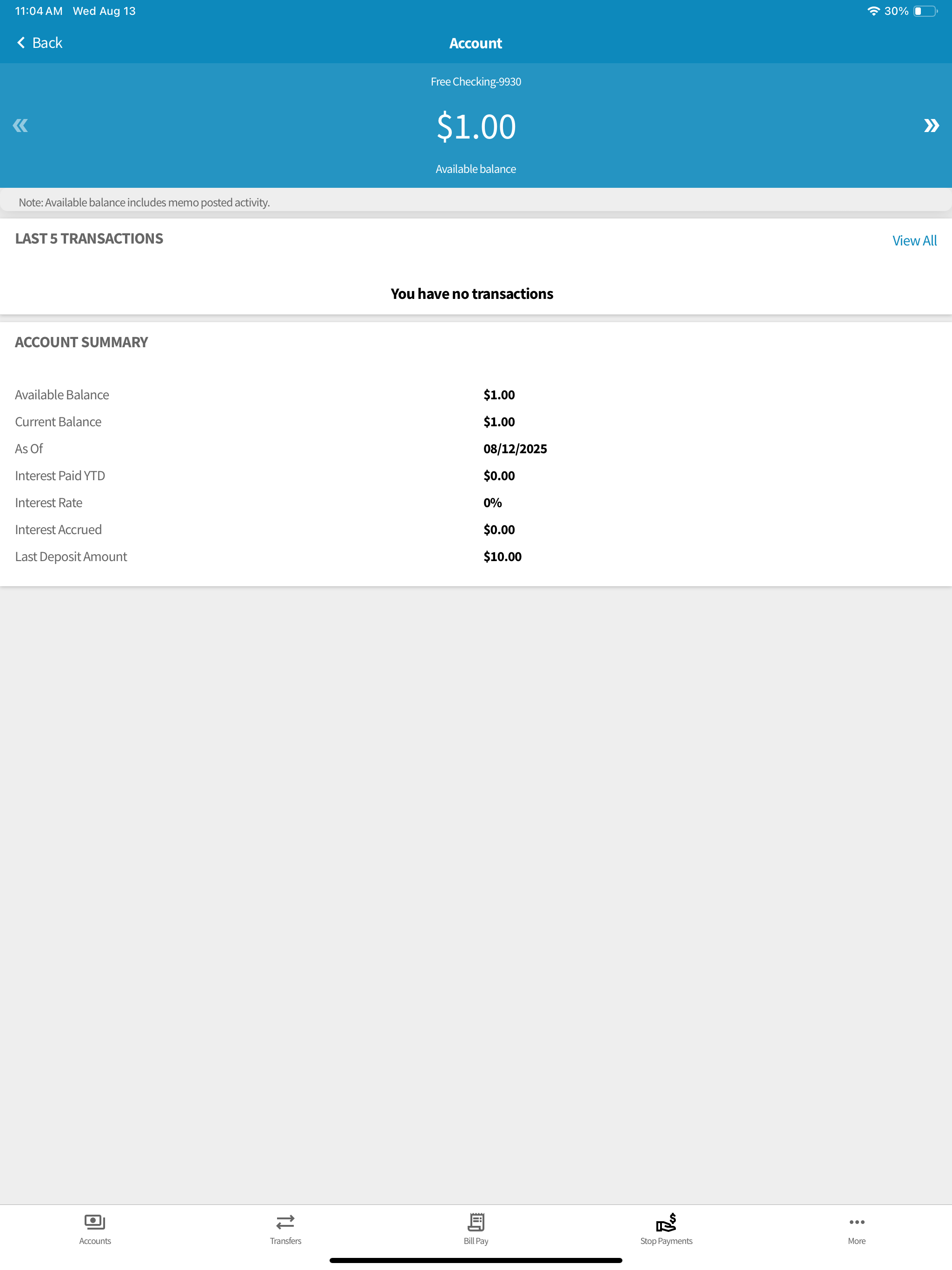Viewport: 952px width, 1270px height.
Task: Tap the home indicator bar at bottom
Action: [x=476, y=1260]
